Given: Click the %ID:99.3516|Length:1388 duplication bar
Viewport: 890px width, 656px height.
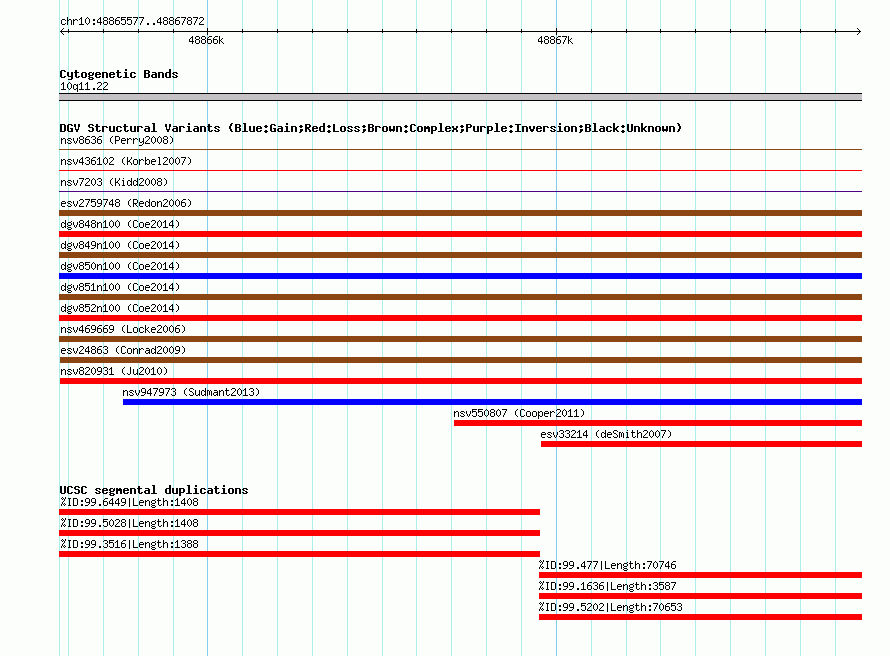Looking at the screenshot, I should click(x=300, y=554).
